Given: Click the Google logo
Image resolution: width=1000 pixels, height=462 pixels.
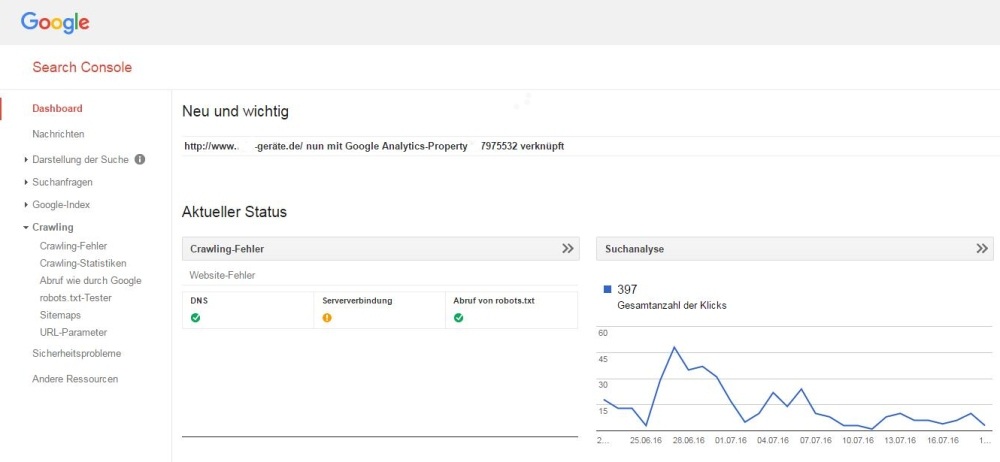Looking at the screenshot, I should tap(55, 22).
